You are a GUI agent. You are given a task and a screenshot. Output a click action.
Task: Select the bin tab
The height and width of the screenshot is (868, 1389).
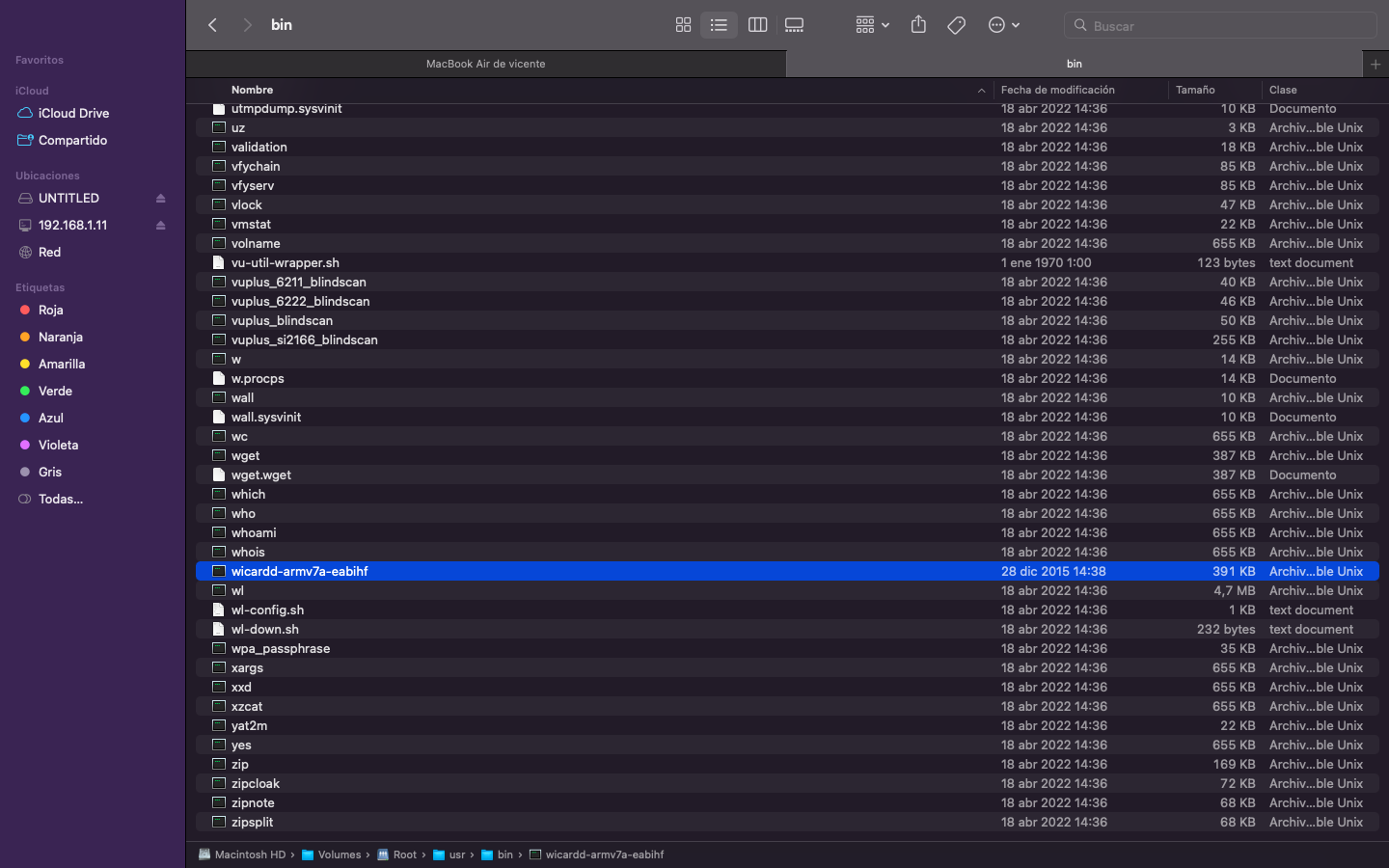(1074, 64)
